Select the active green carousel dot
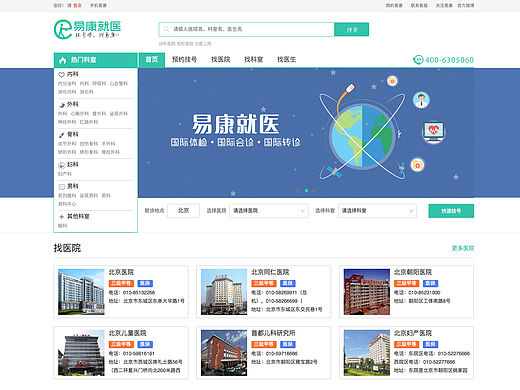Image resolution: width=520 pixels, height=390 pixels. (x=306, y=191)
